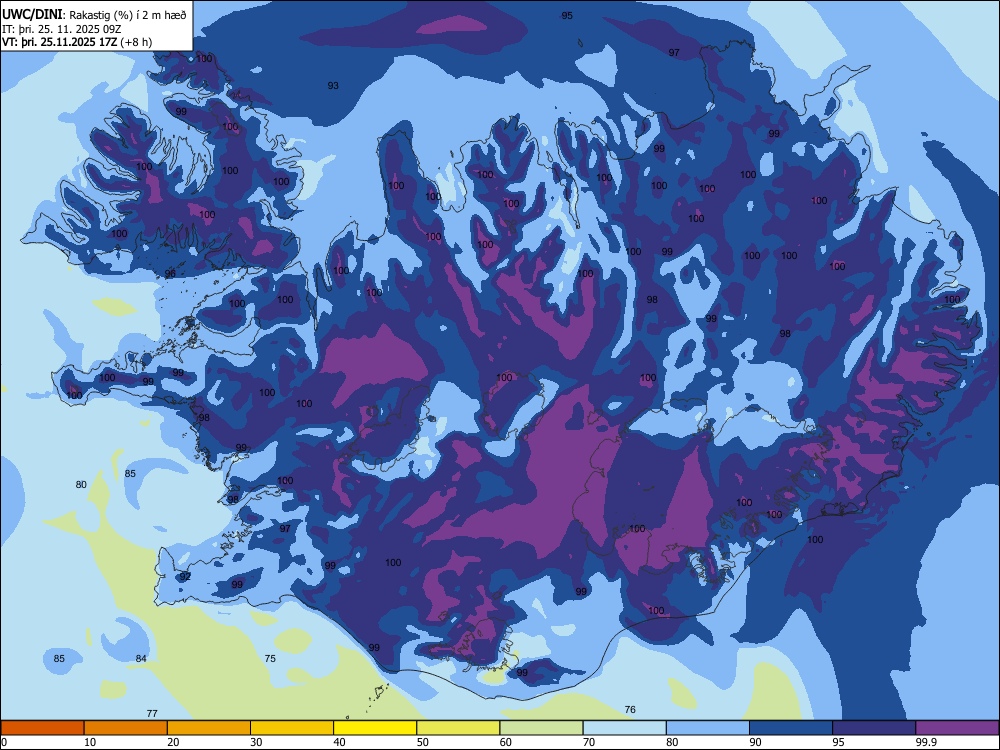Click the '75' humidity value over the sea

270,658
